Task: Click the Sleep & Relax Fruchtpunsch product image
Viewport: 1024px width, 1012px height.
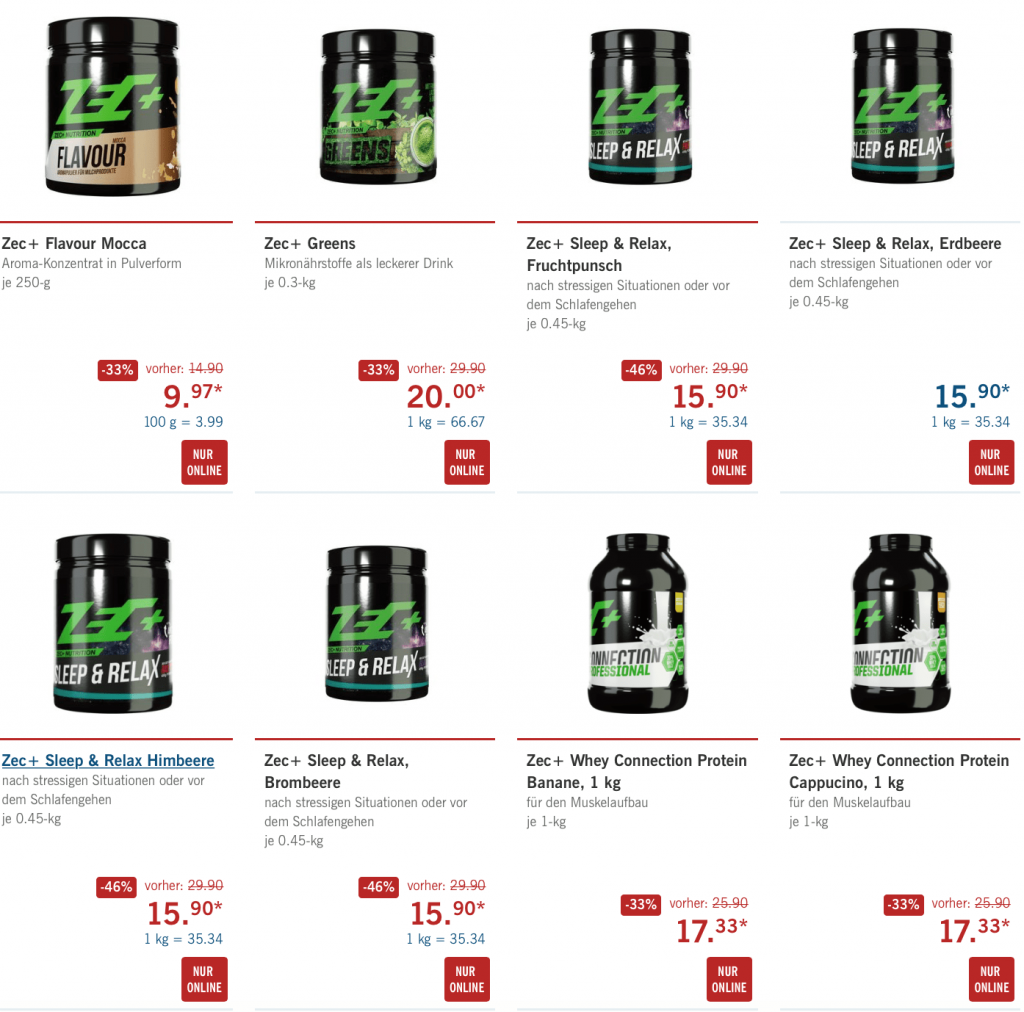Action: tap(640, 106)
